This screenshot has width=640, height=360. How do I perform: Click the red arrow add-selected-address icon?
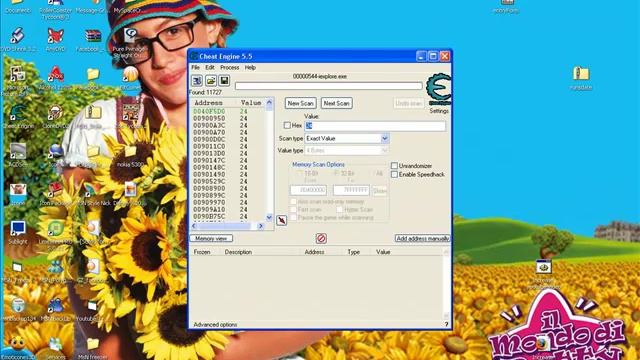[x=282, y=220]
